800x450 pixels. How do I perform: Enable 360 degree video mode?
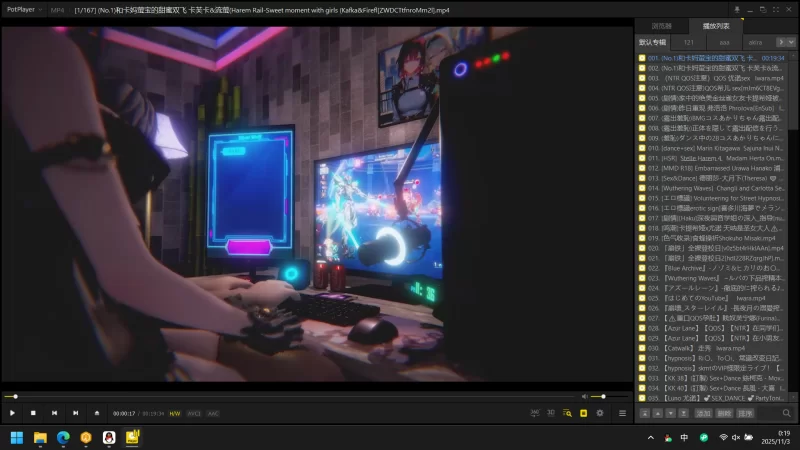click(535, 413)
